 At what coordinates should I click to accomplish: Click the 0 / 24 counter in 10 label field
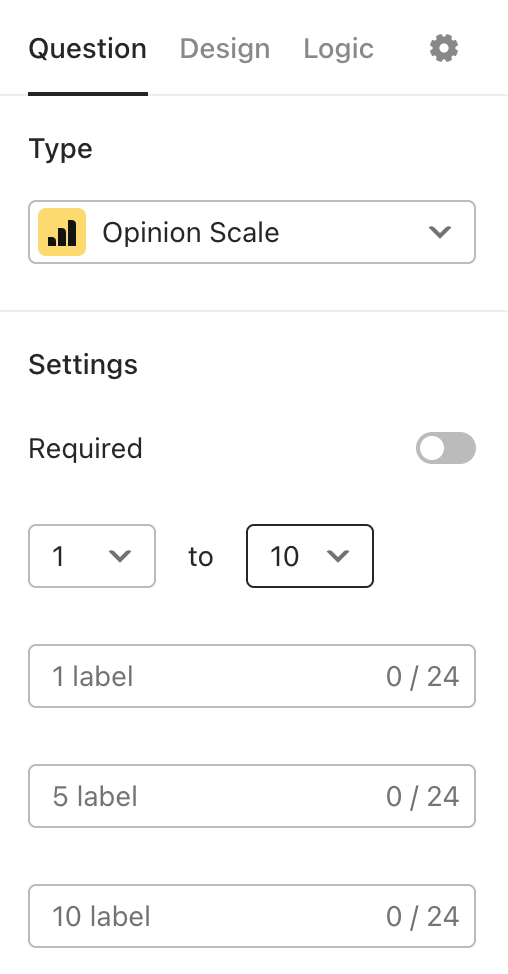pyautogui.click(x=423, y=916)
